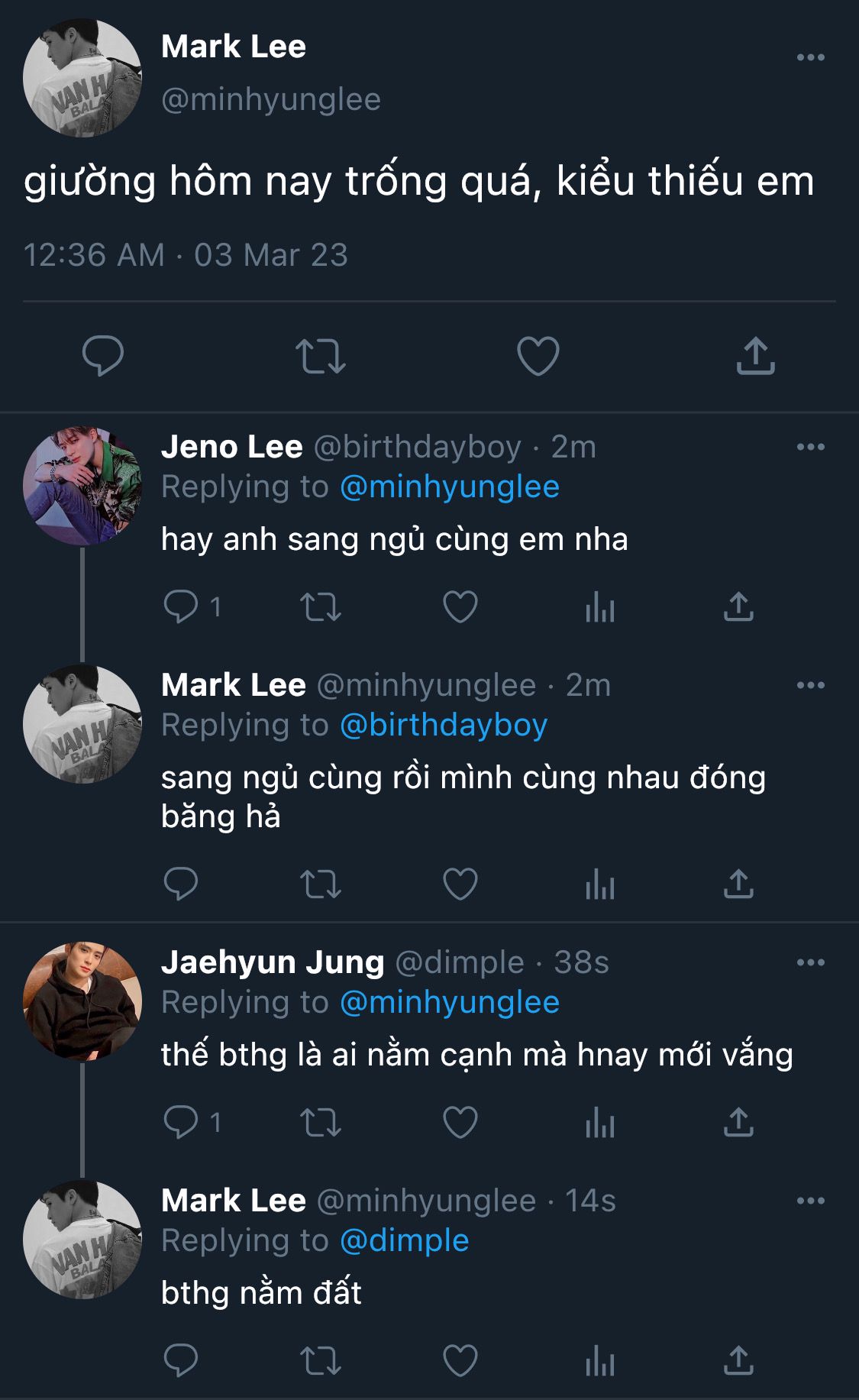The image size is (859, 1400).
Task: Click @minhyunglee mention in Jeno's reply
Action: (450, 487)
